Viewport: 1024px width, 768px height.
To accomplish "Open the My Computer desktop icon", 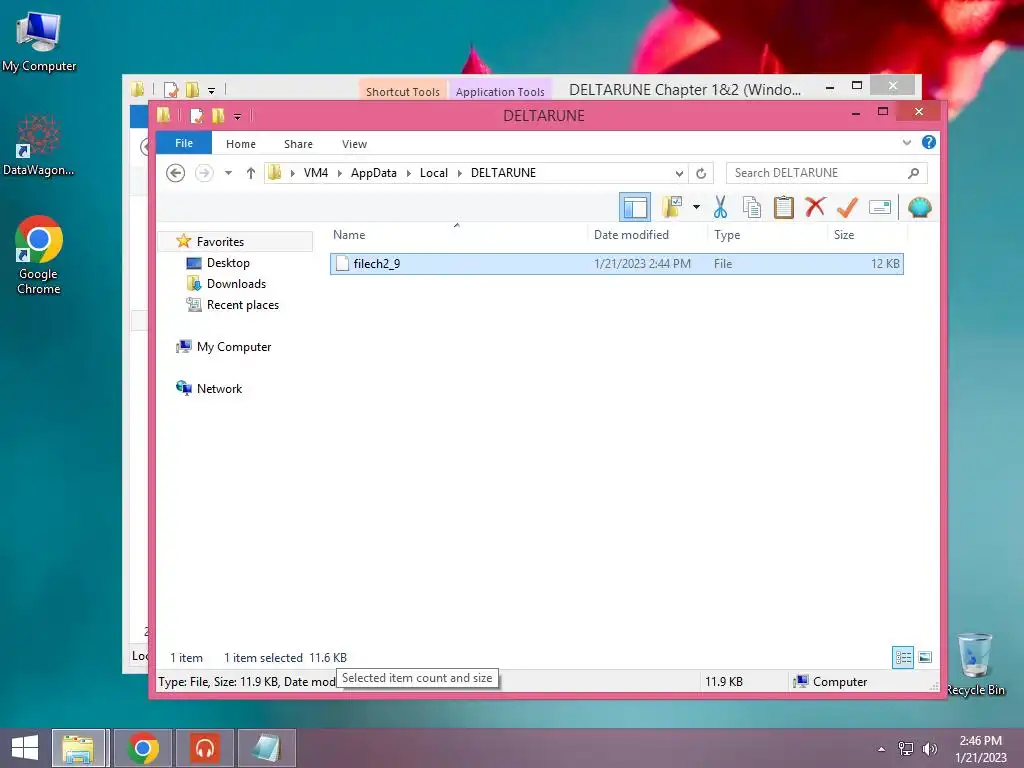I will (x=39, y=41).
